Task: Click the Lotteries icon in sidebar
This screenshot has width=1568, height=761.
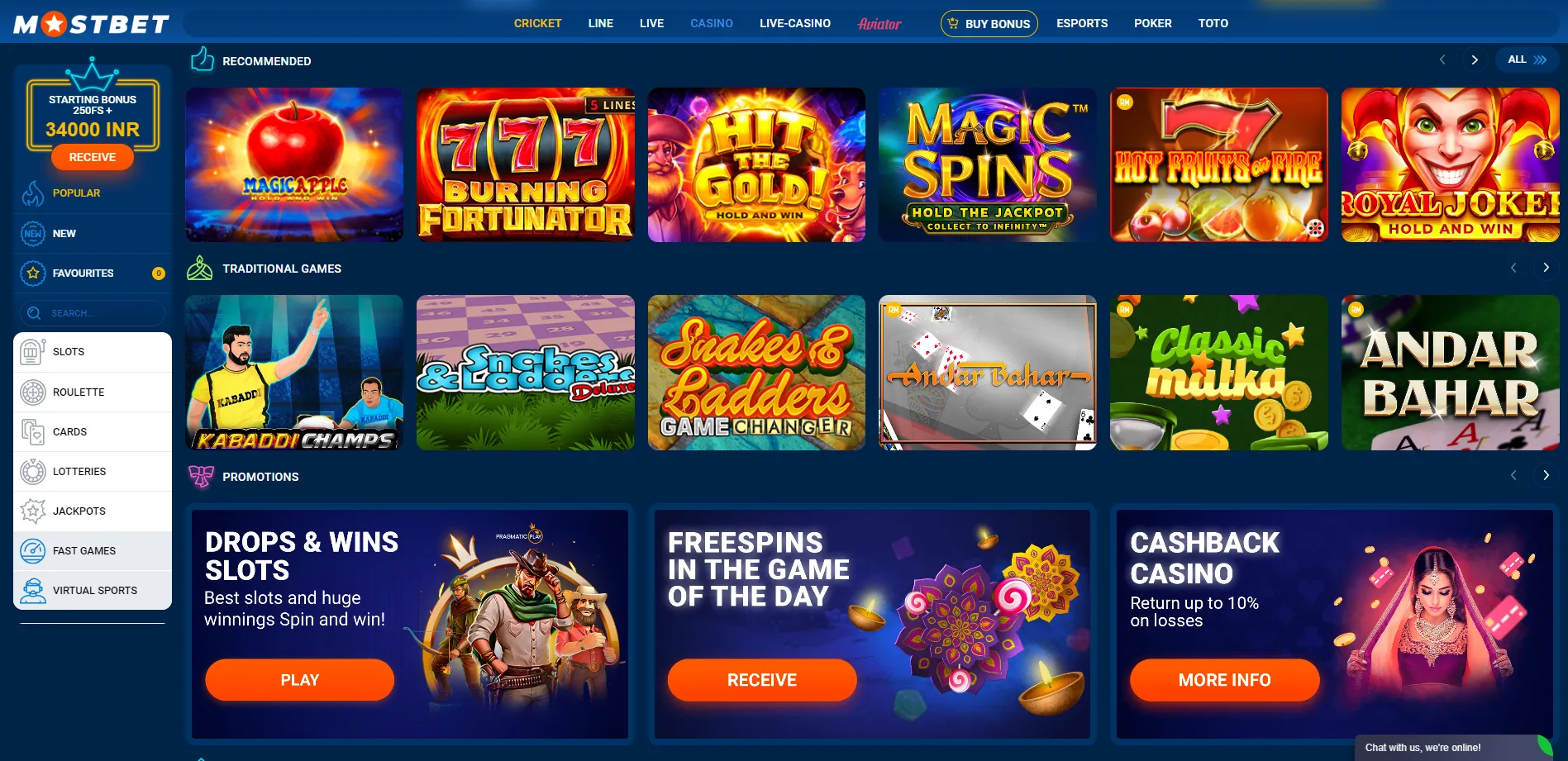Action: point(32,471)
